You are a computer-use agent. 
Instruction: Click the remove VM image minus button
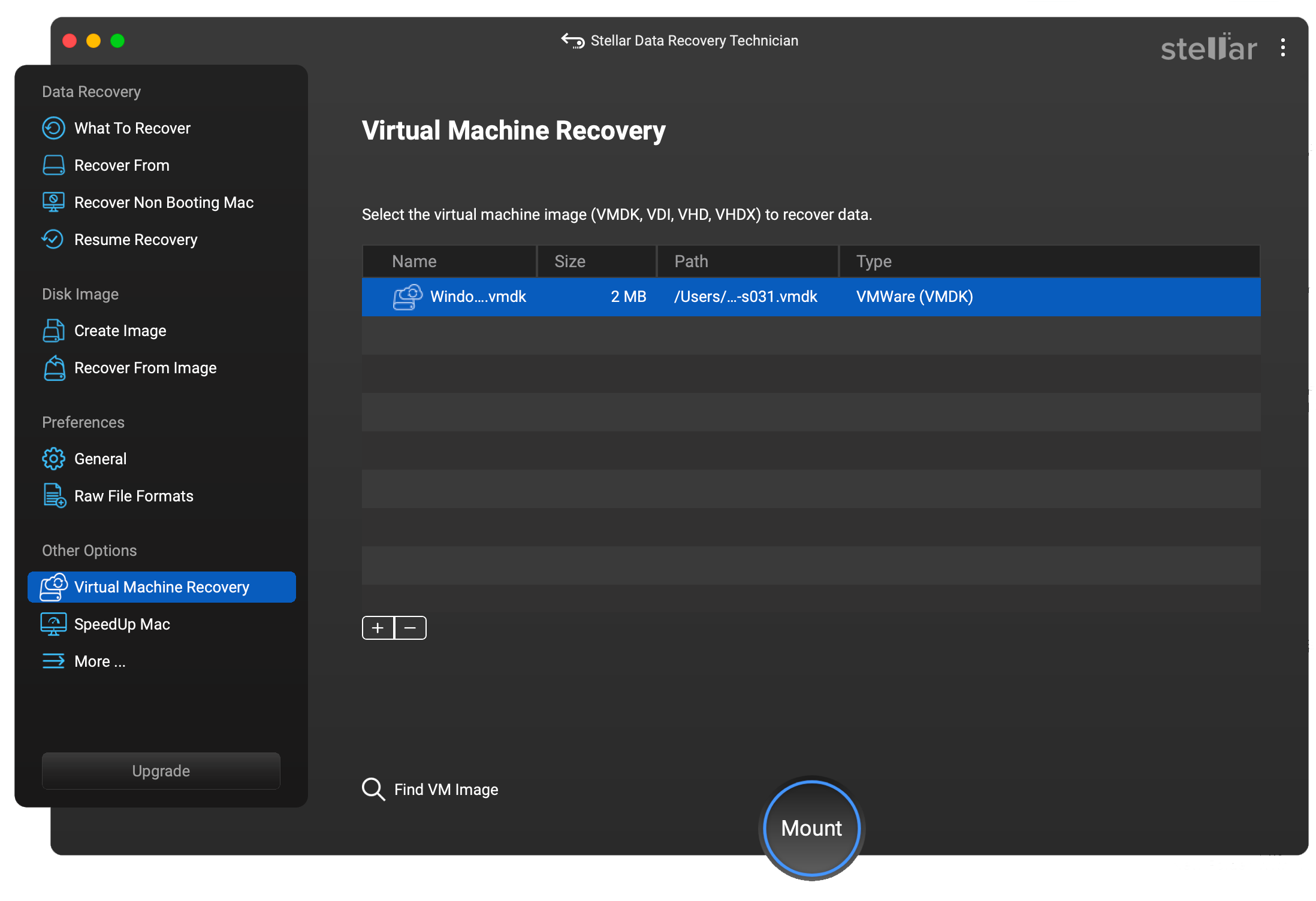point(409,627)
